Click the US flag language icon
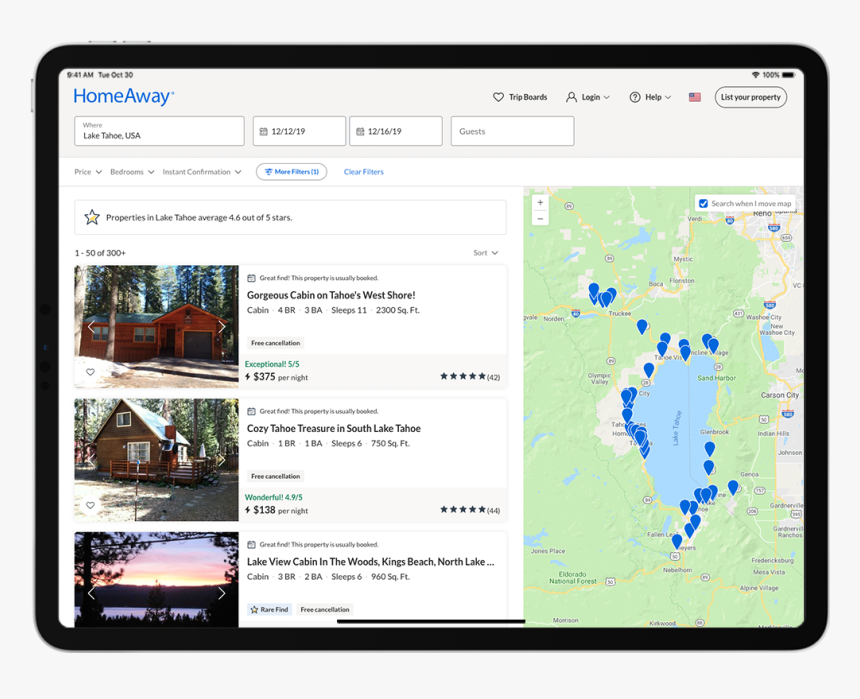 click(695, 97)
